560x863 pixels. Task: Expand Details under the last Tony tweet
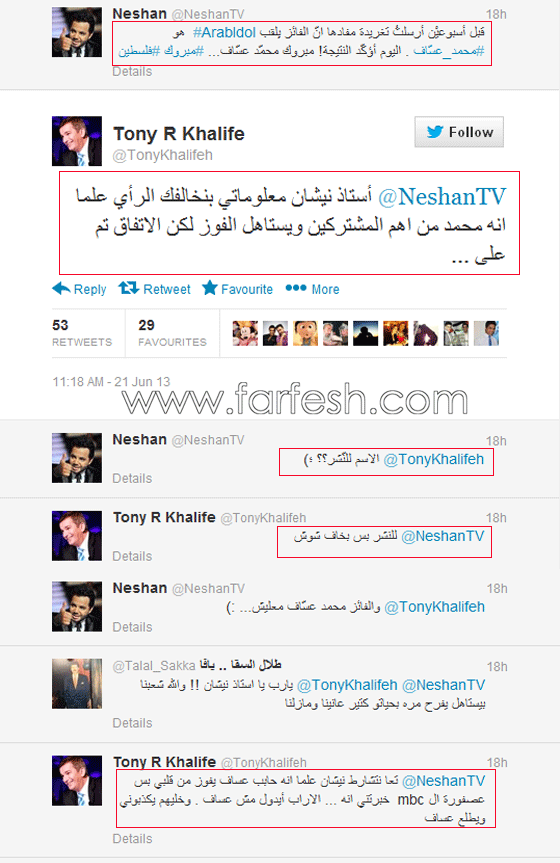[132, 838]
